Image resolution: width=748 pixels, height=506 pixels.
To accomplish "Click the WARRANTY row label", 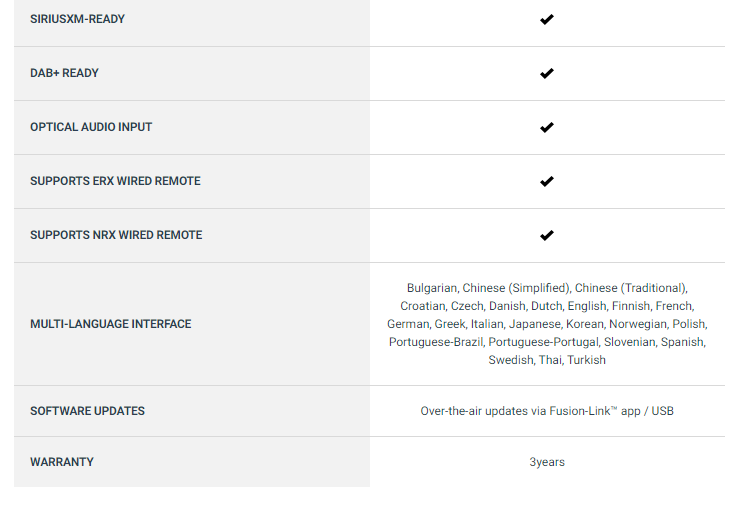I will (62, 462).
